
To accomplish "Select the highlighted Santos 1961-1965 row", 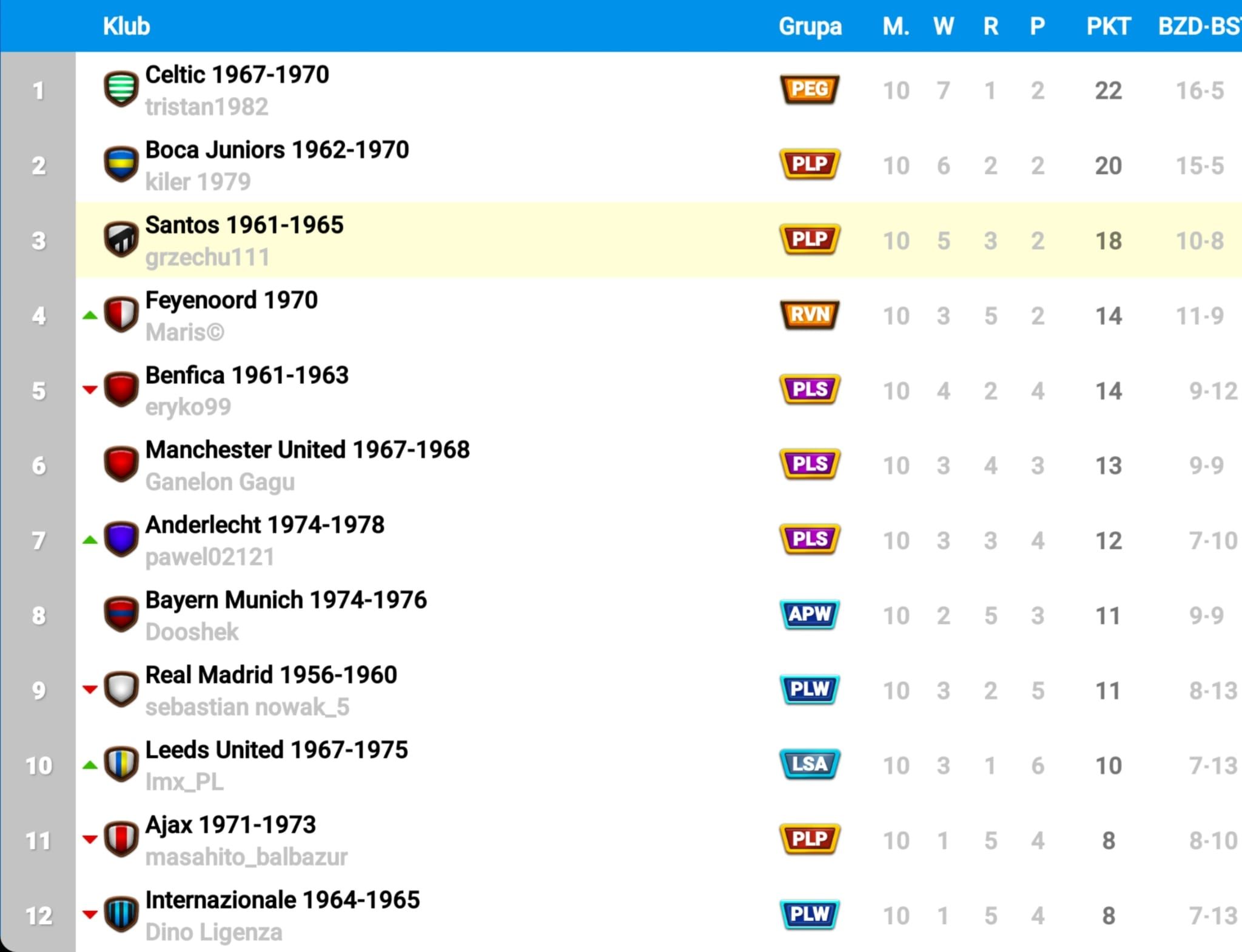I will (x=659, y=240).
